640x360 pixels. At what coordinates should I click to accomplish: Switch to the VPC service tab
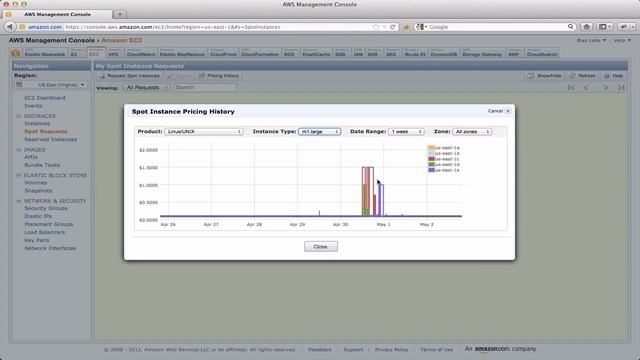(114, 53)
